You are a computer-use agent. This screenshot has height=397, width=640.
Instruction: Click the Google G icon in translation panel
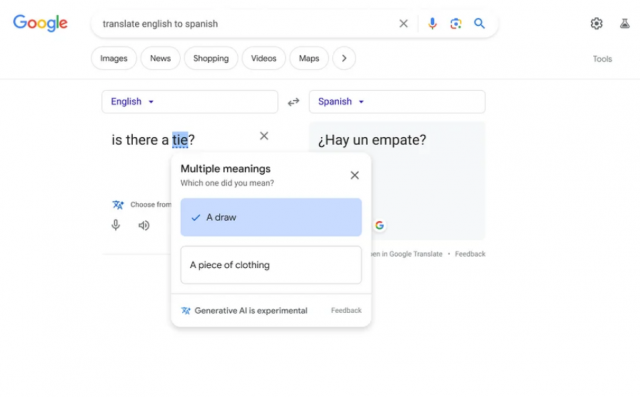tap(380, 225)
